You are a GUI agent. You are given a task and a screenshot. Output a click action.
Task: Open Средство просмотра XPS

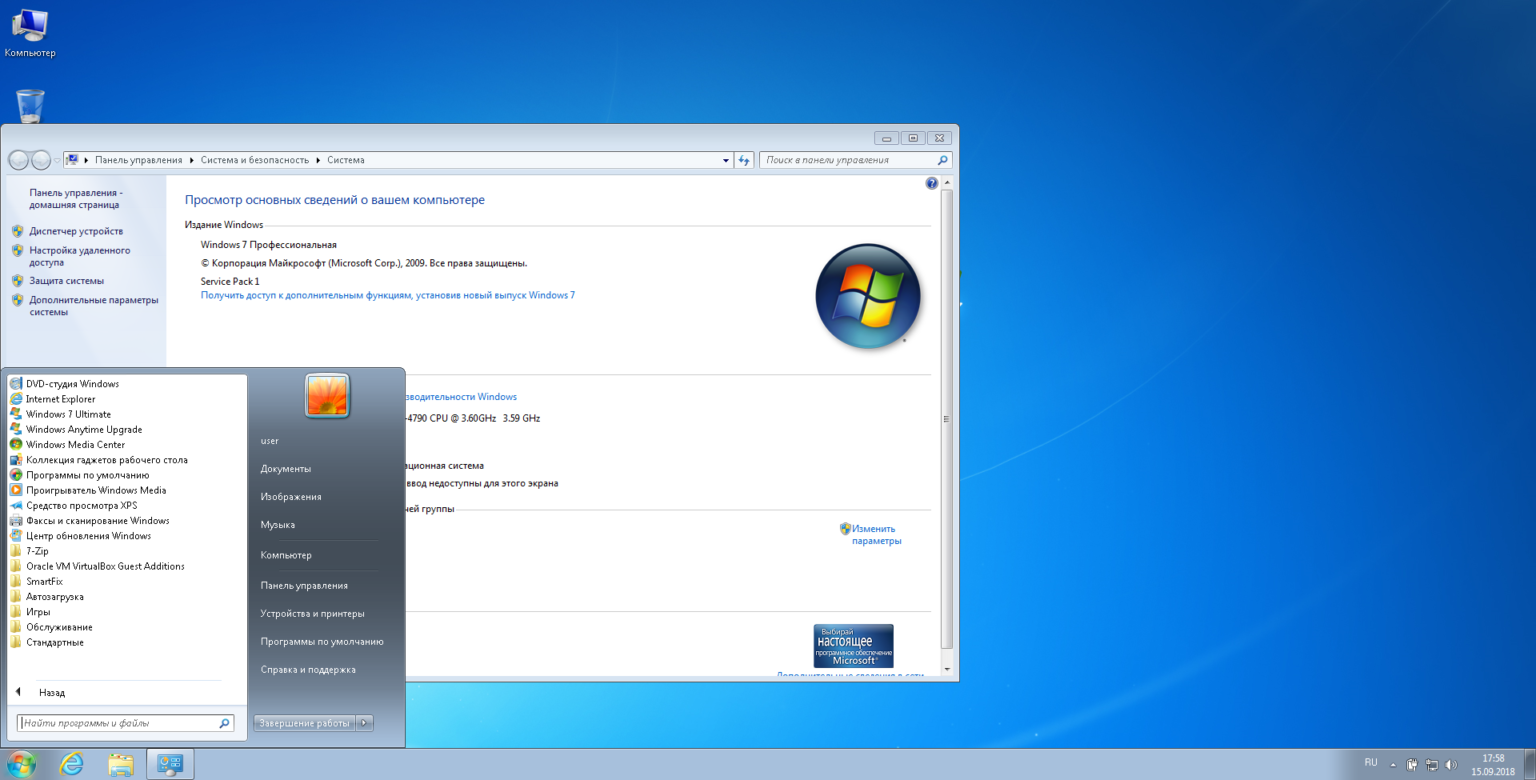[81, 505]
